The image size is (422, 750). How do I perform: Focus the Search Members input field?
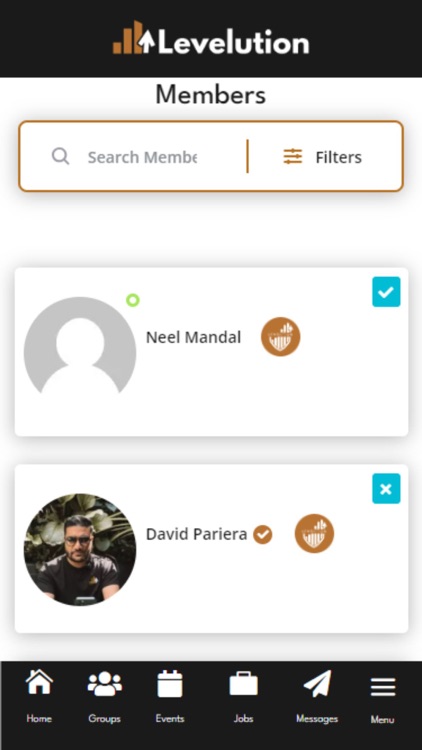point(142,157)
